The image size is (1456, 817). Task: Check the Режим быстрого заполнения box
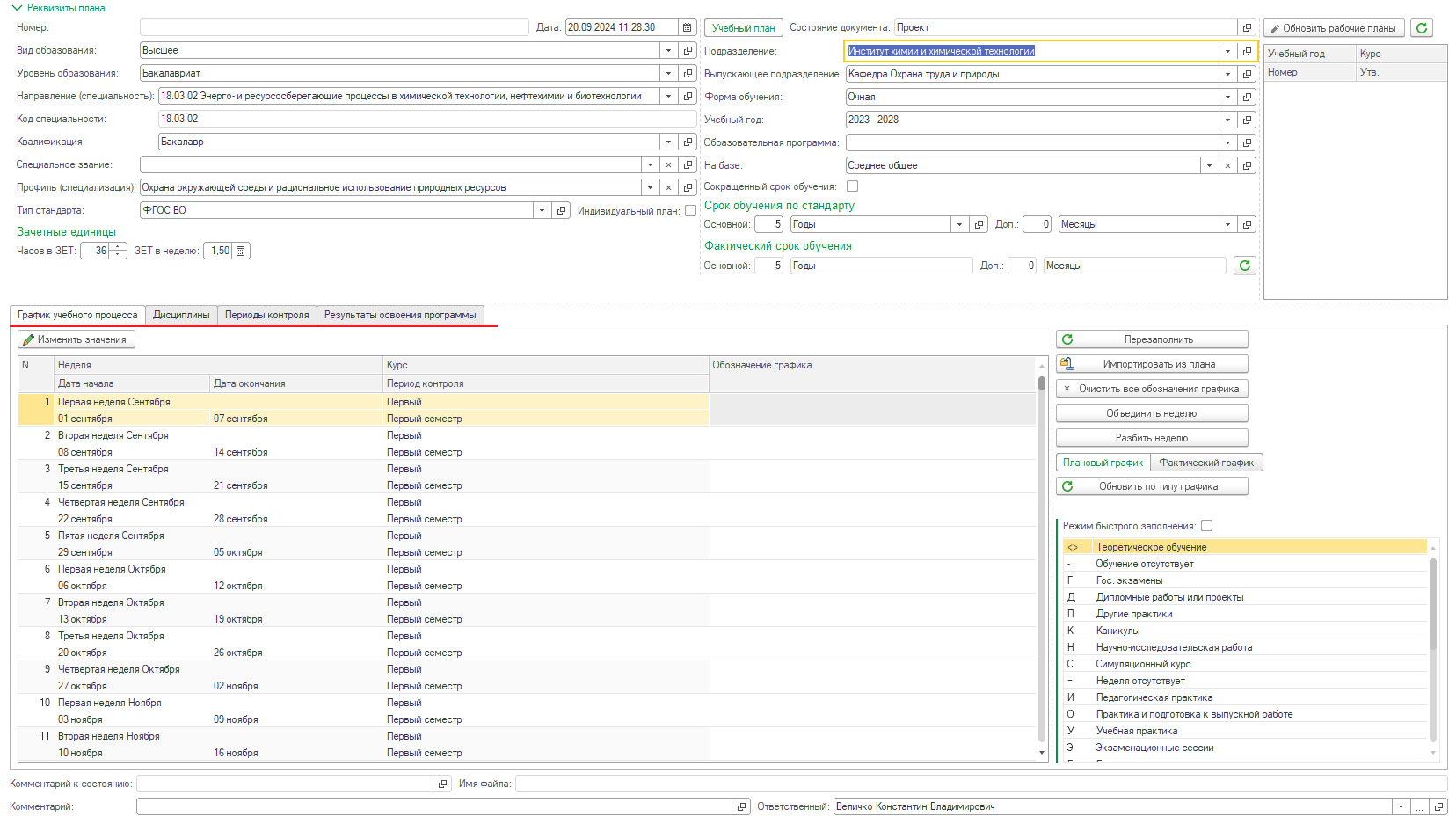1206,526
